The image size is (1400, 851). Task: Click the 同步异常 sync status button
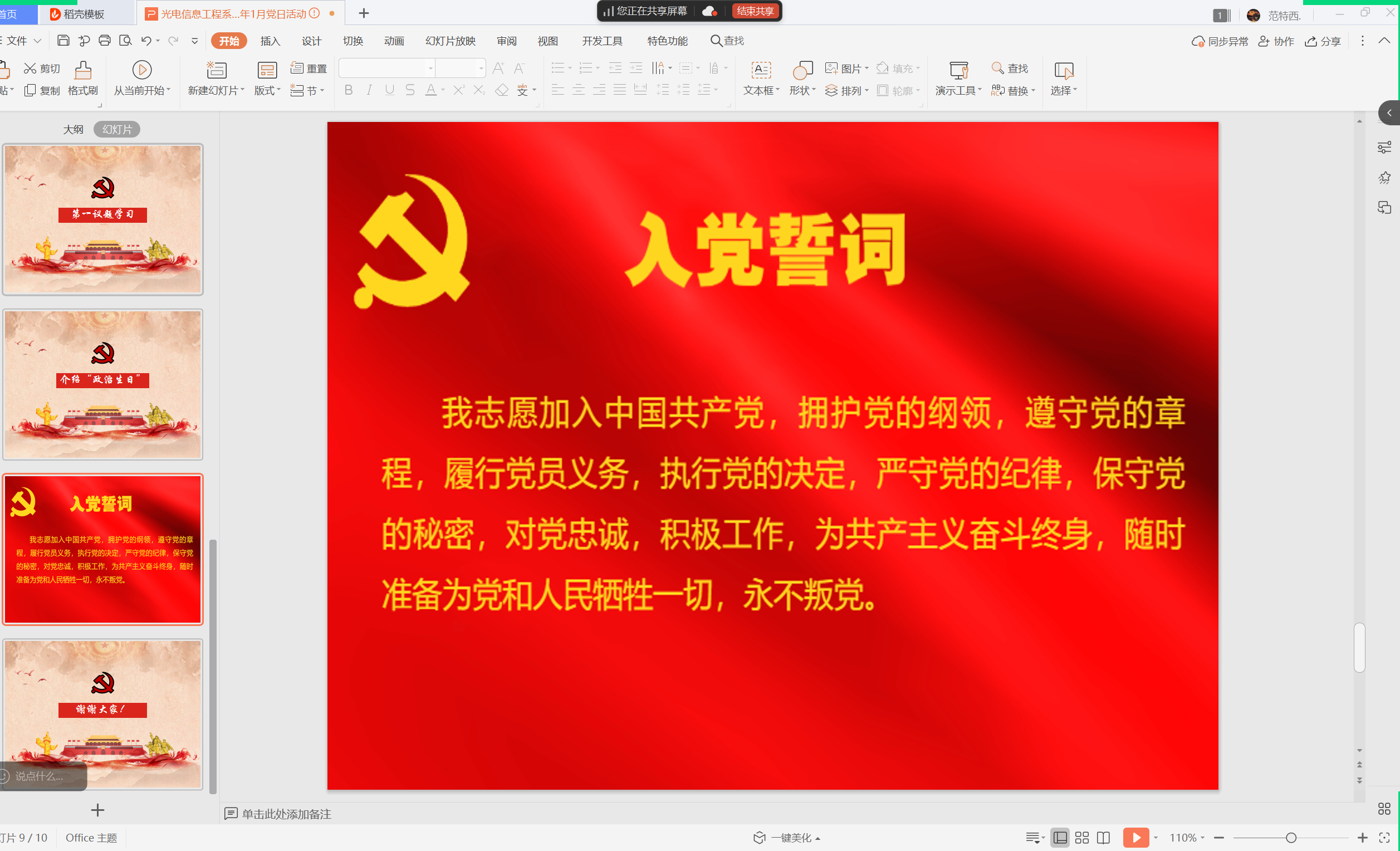coord(1220,41)
